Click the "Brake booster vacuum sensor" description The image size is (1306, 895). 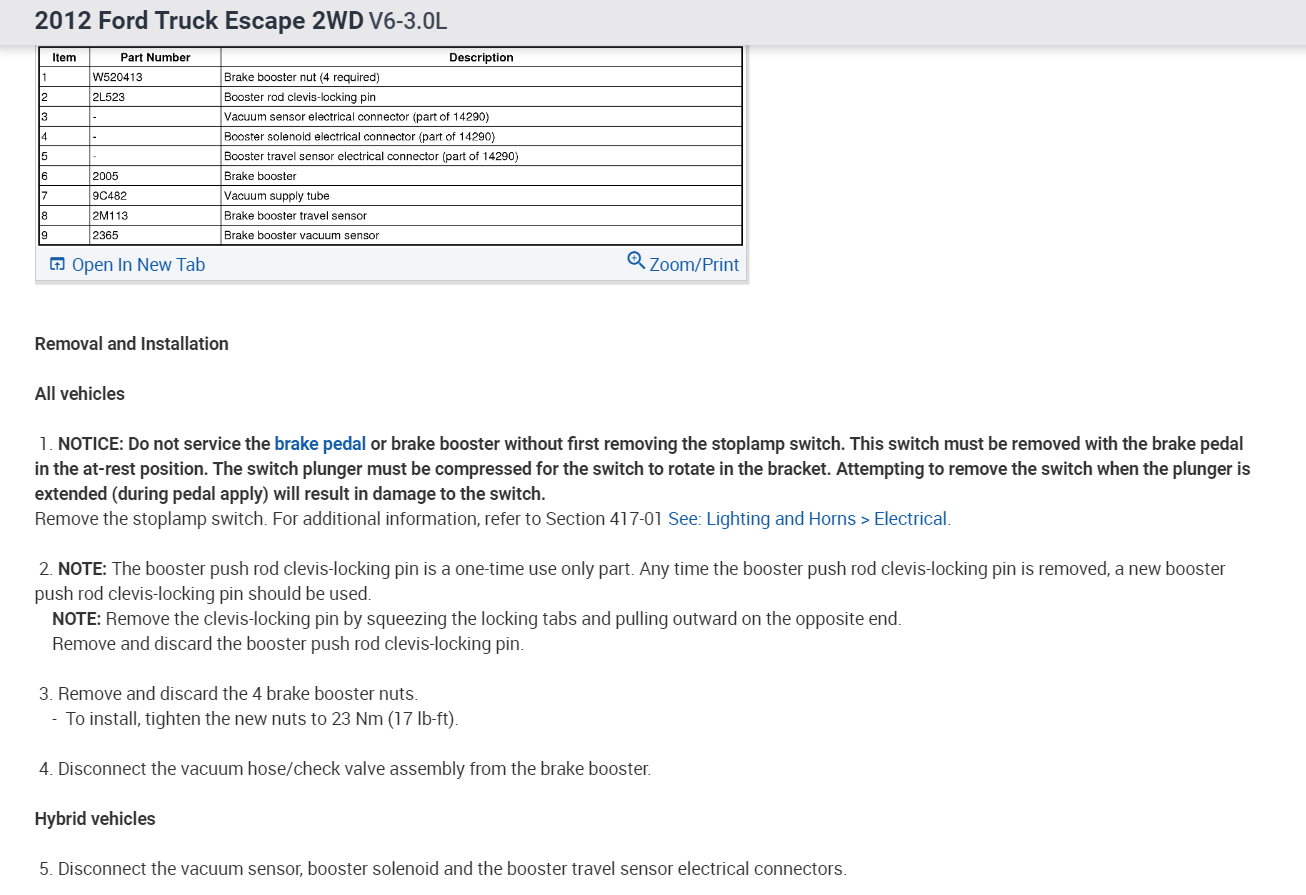tap(301, 236)
